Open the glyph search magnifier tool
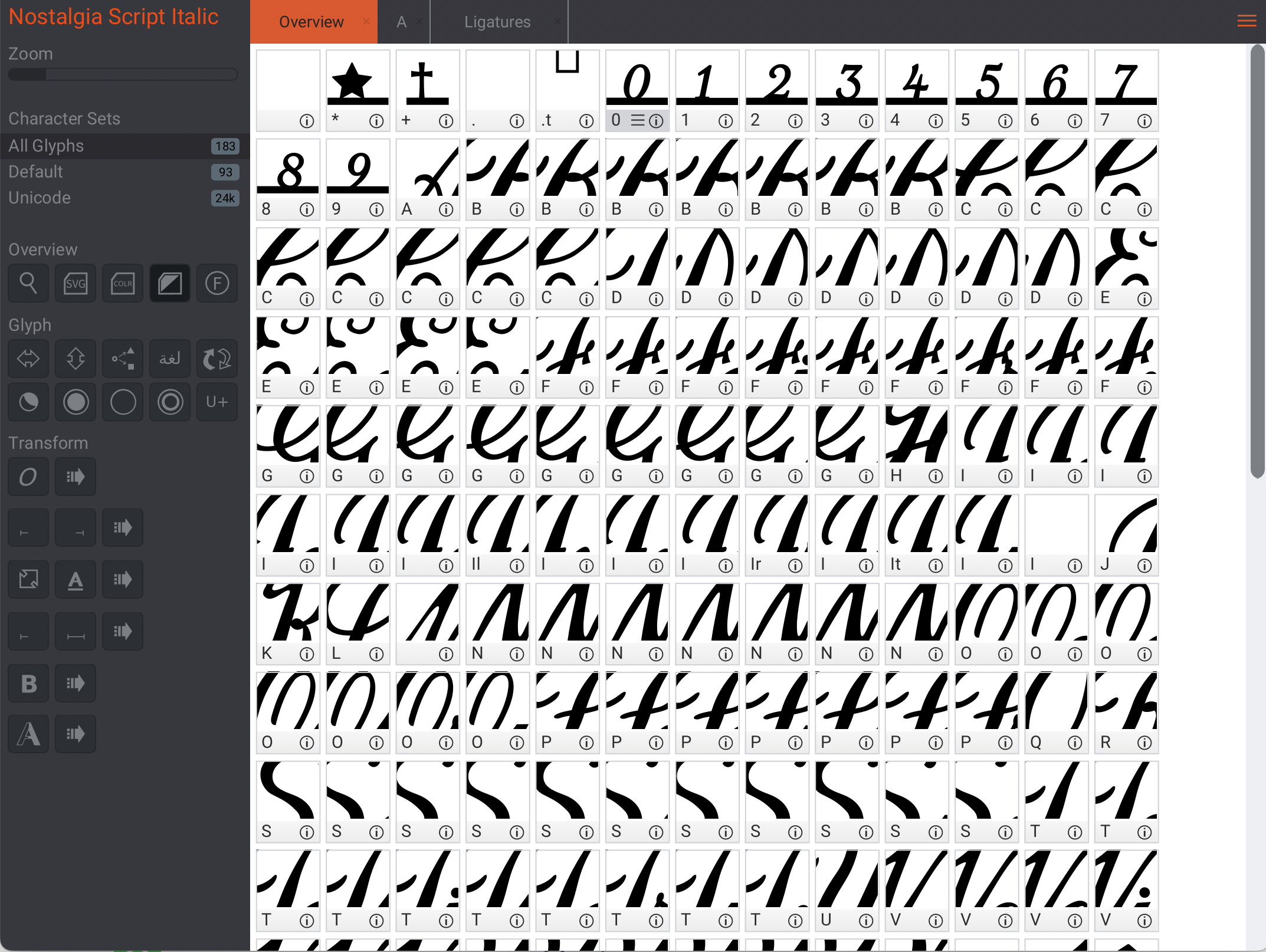 (28, 283)
